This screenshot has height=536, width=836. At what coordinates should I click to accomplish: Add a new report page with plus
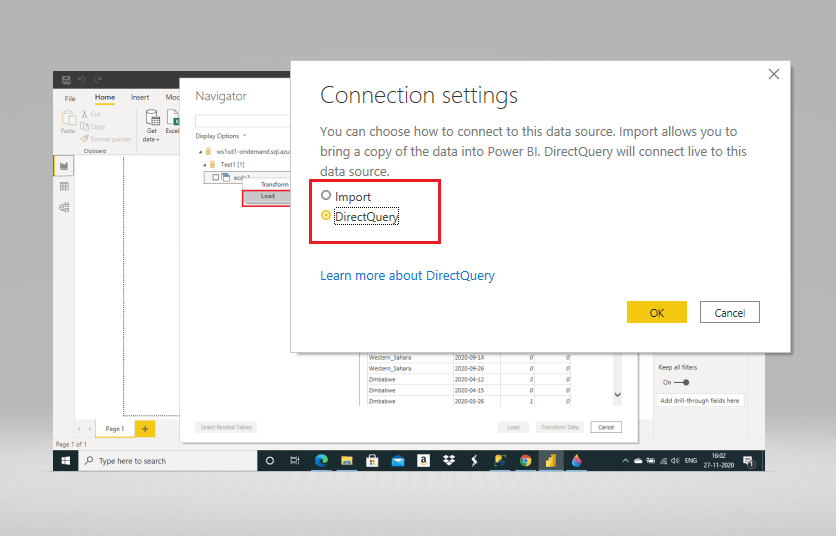tap(145, 429)
